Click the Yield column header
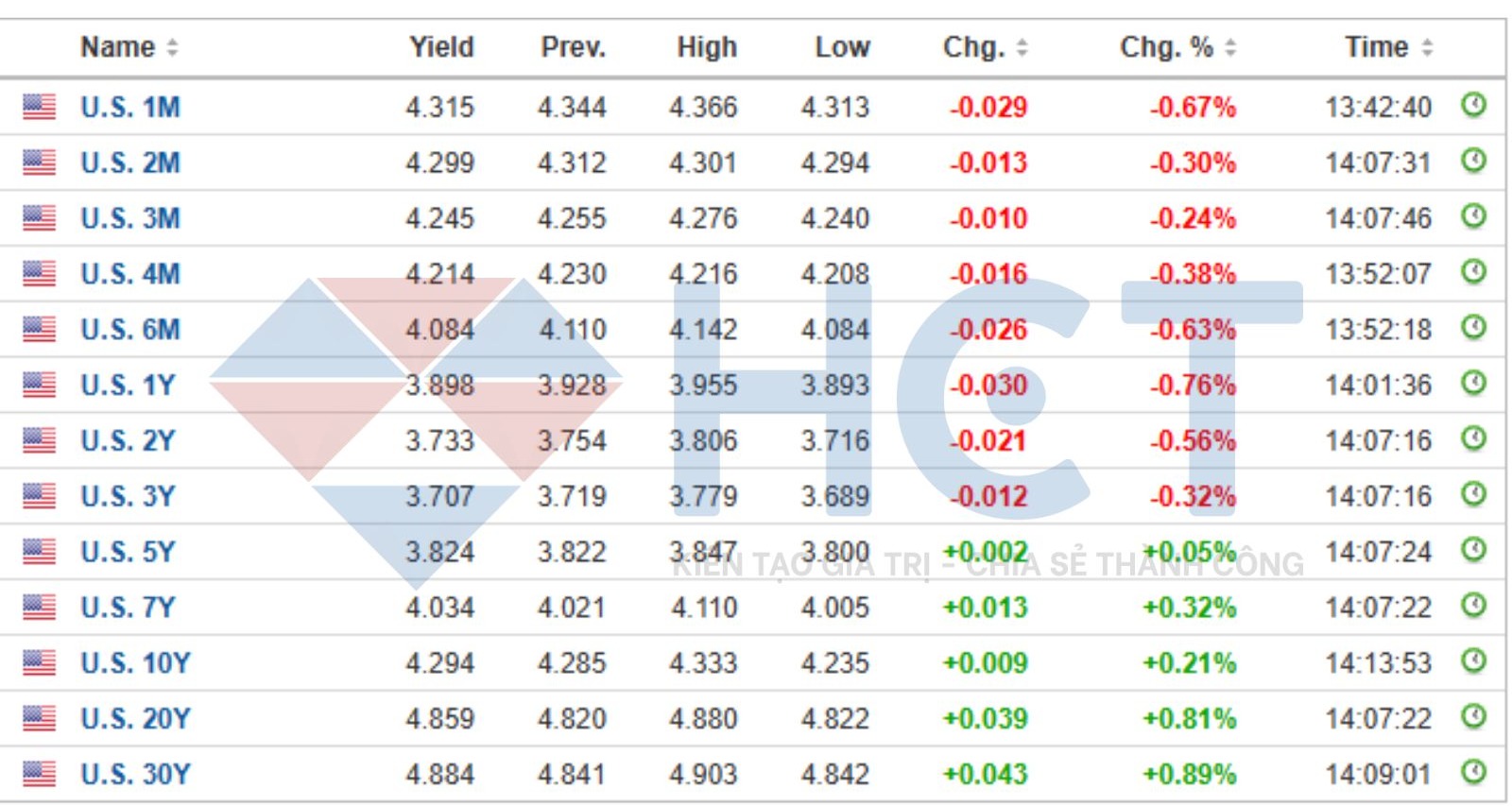Image resolution: width=1512 pixels, height=806 pixels. [441, 47]
